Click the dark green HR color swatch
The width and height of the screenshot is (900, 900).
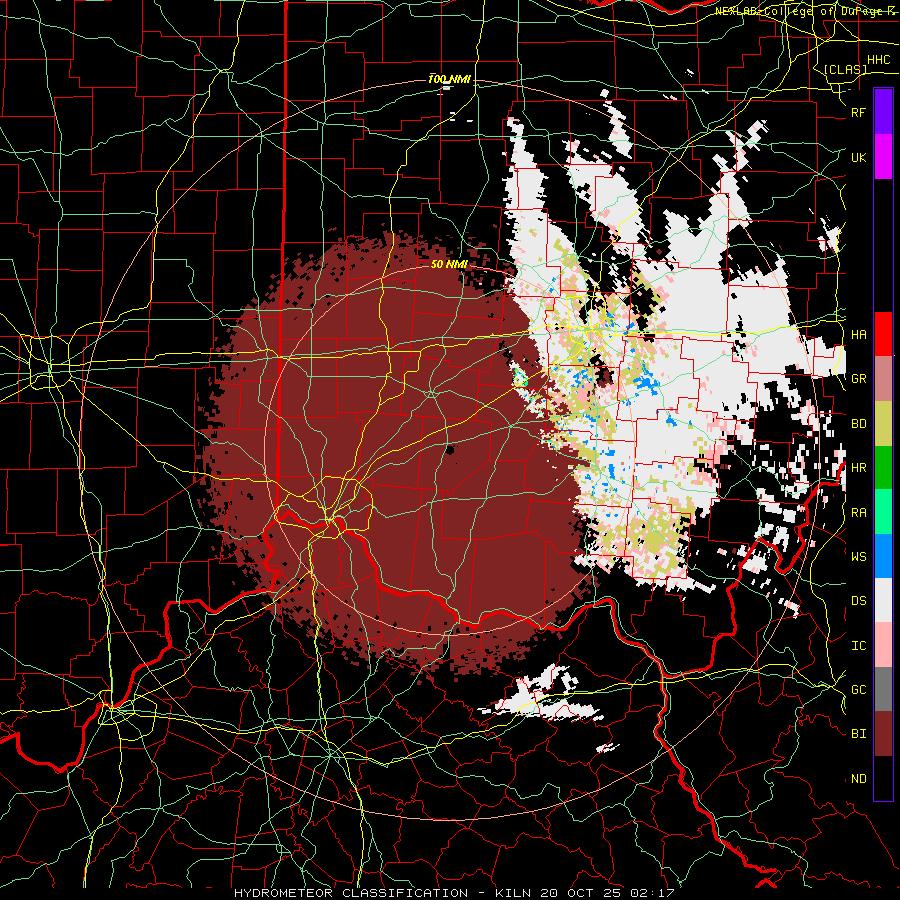coord(883,468)
